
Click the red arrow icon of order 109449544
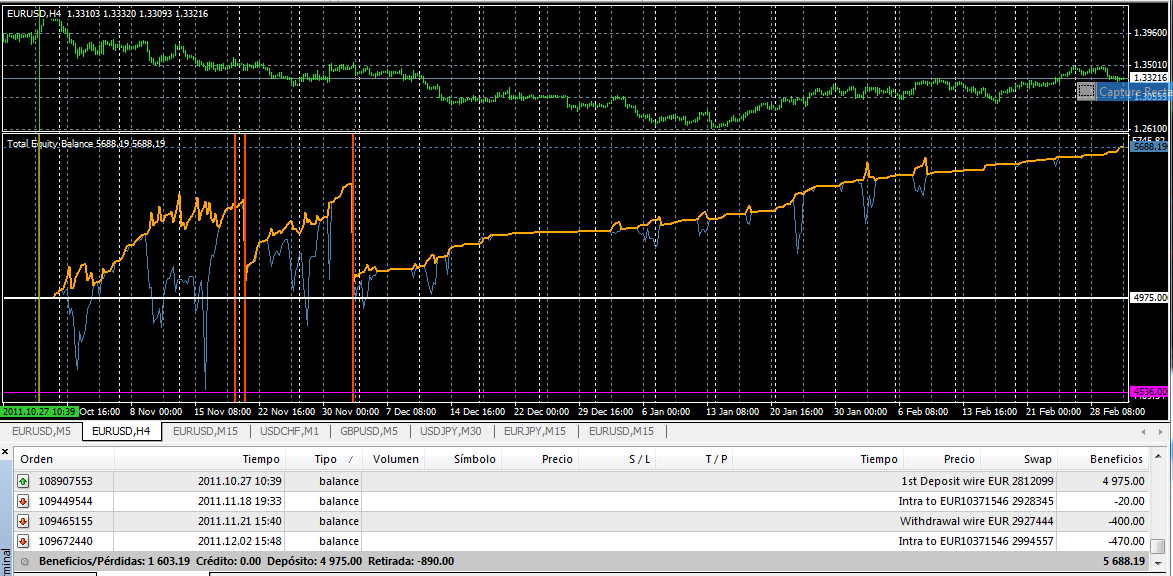click(x=24, y=501)
